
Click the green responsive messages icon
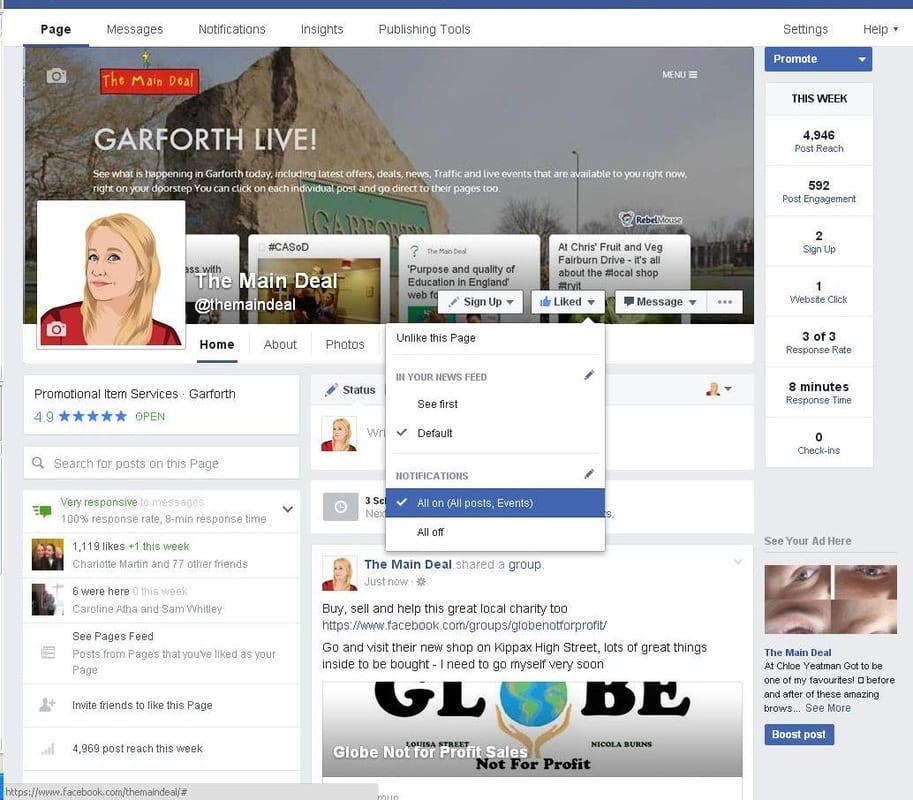[x=42, y=511]
